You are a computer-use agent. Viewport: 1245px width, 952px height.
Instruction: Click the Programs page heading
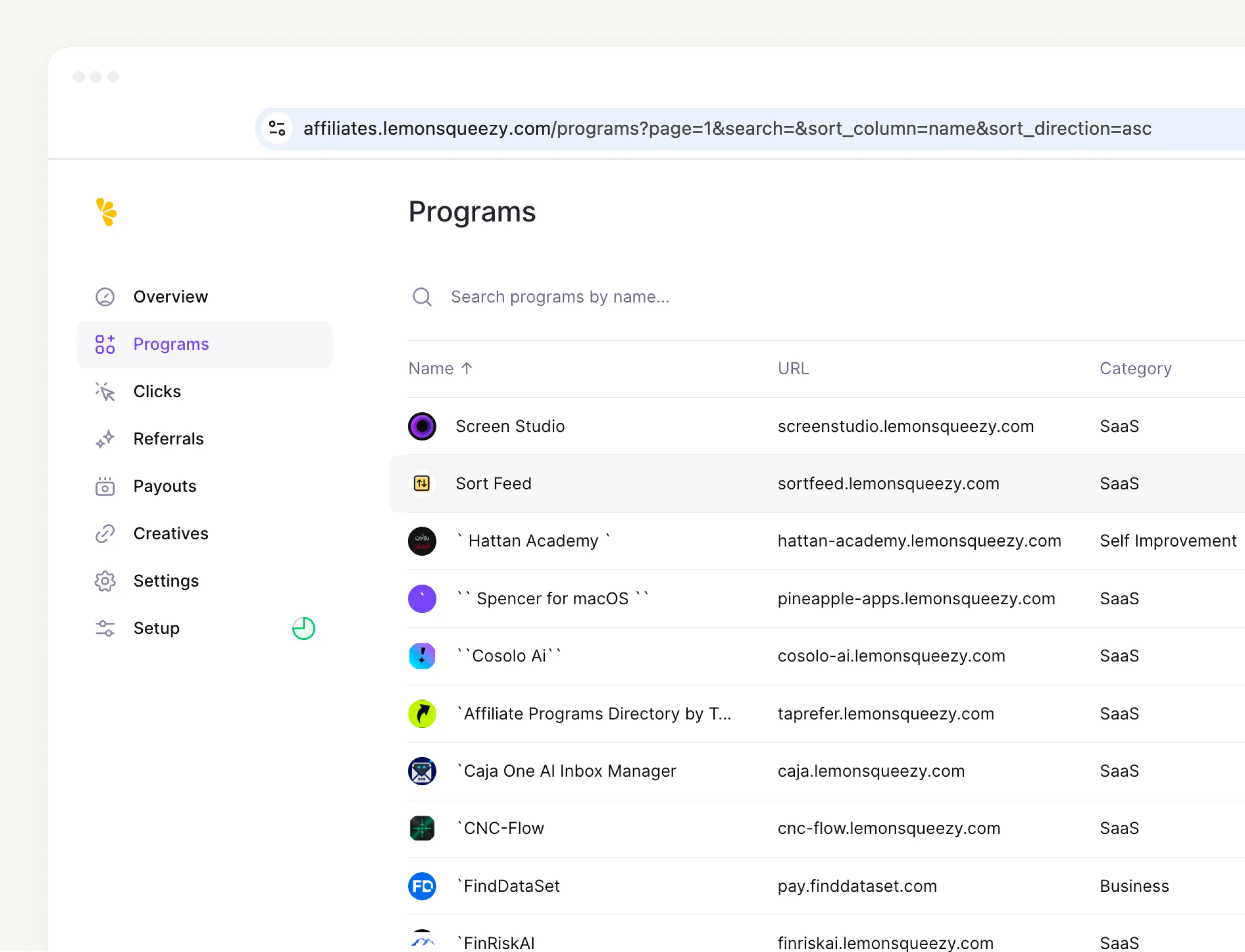472,212
